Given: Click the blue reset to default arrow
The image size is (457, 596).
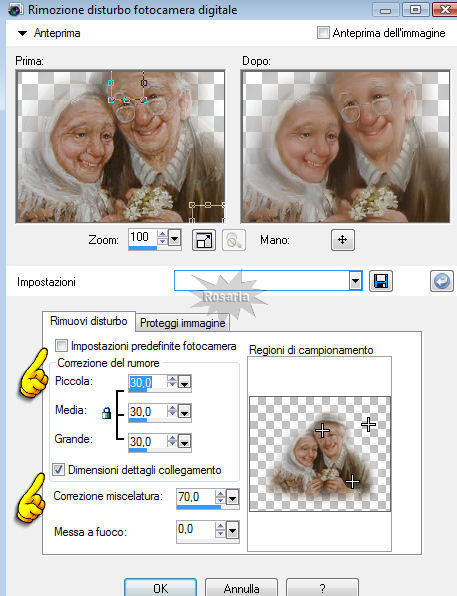Looking at the screenshot, I should coord(442,281).
